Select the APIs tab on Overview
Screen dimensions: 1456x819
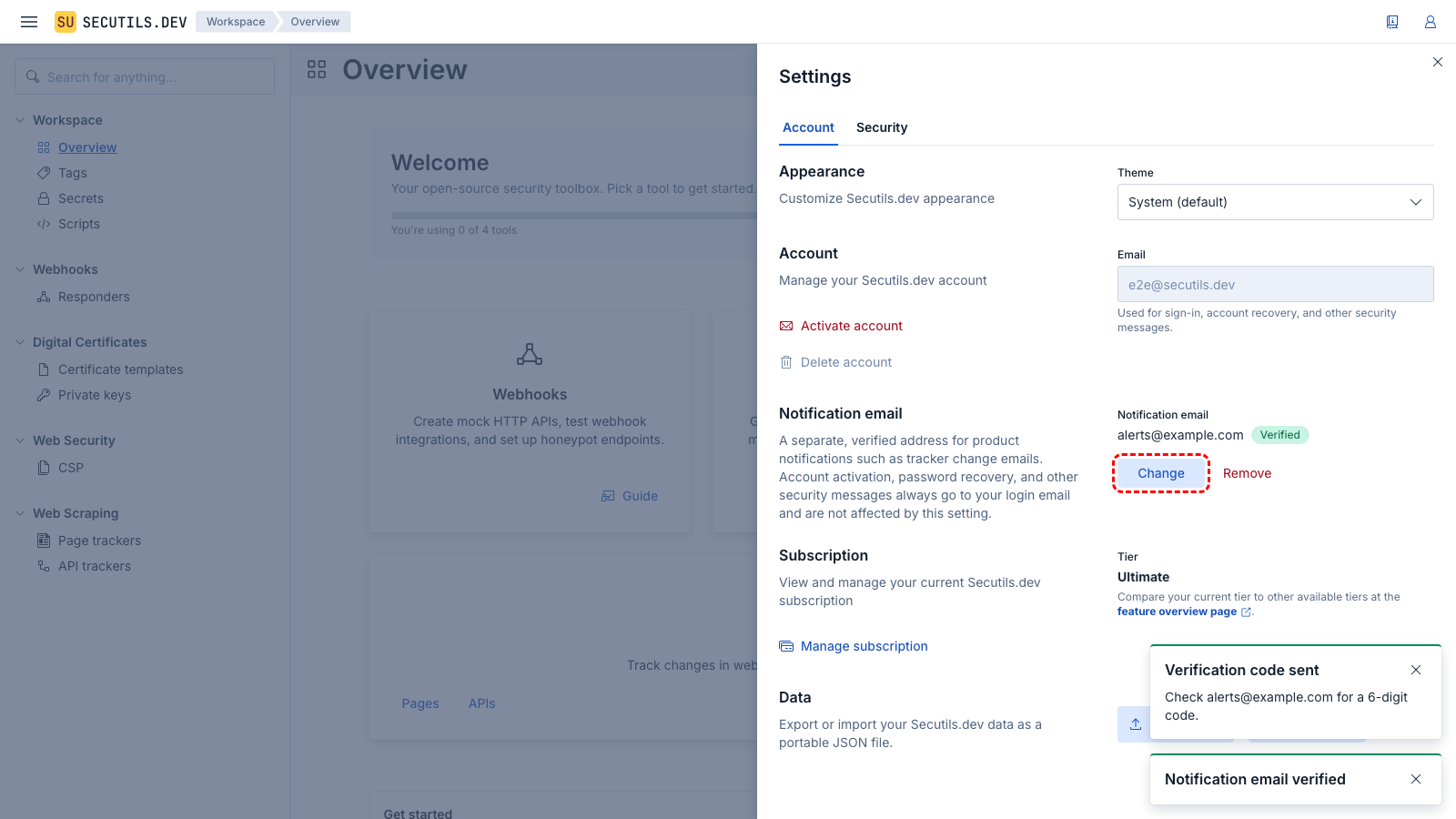pyautogui.click(x=482, y=703)
